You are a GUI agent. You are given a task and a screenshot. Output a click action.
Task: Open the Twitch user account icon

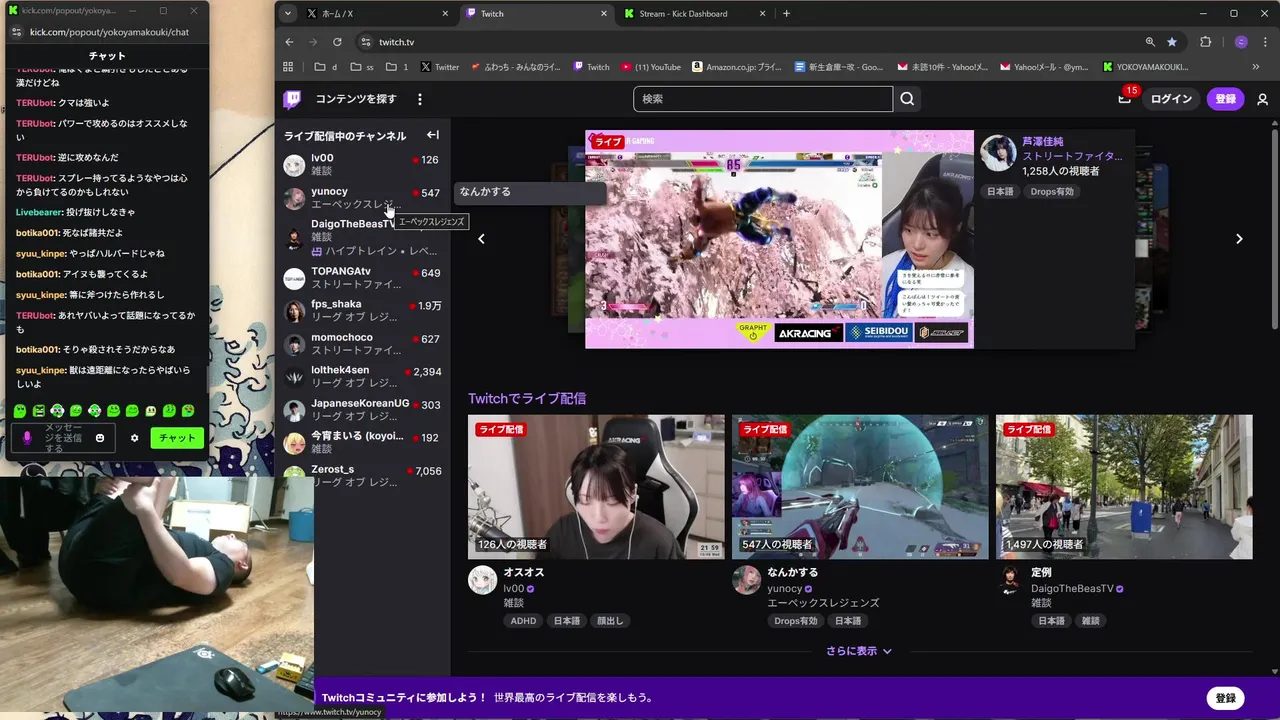[x=1262, y=99]
